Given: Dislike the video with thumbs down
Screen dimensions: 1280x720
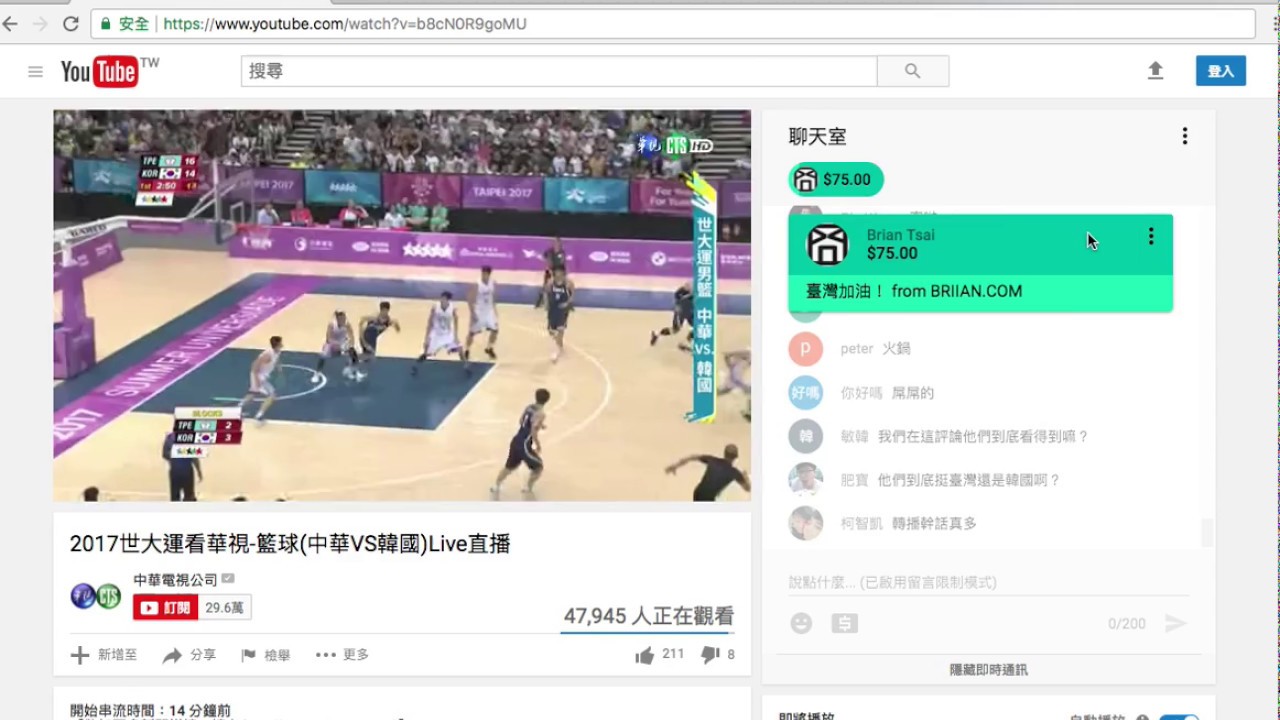Looking at the screenshot, I should pyautogui.click(x=710, y=655).
